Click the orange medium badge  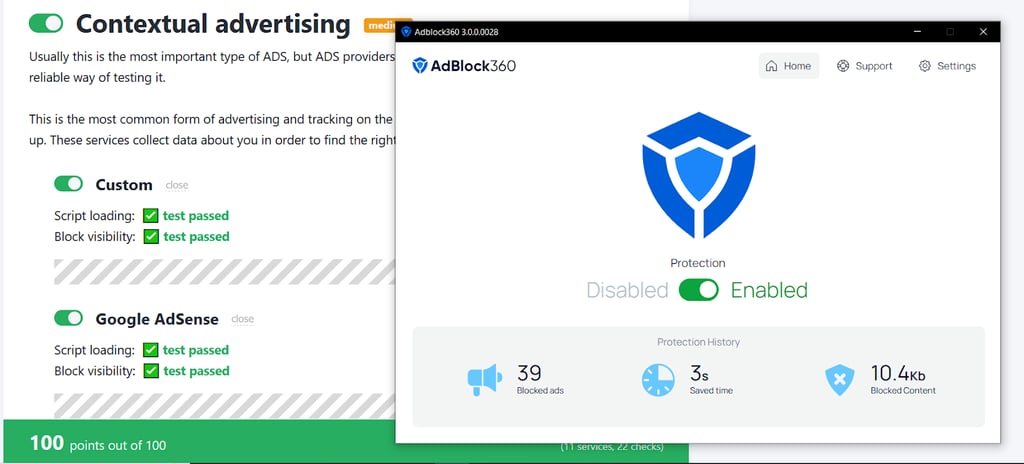click(x=380, y=25)
